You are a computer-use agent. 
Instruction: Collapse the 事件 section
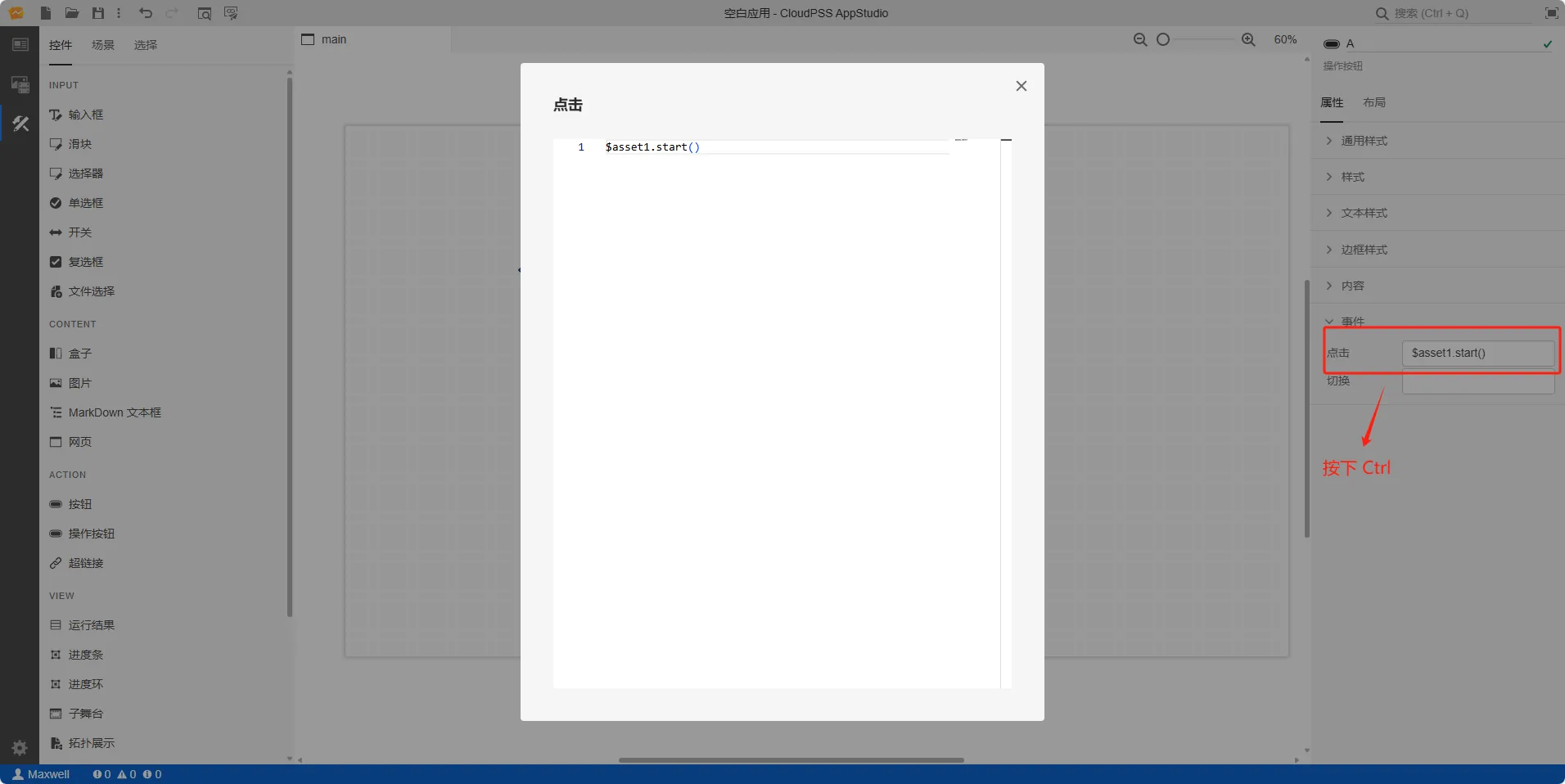(1438, 321)
